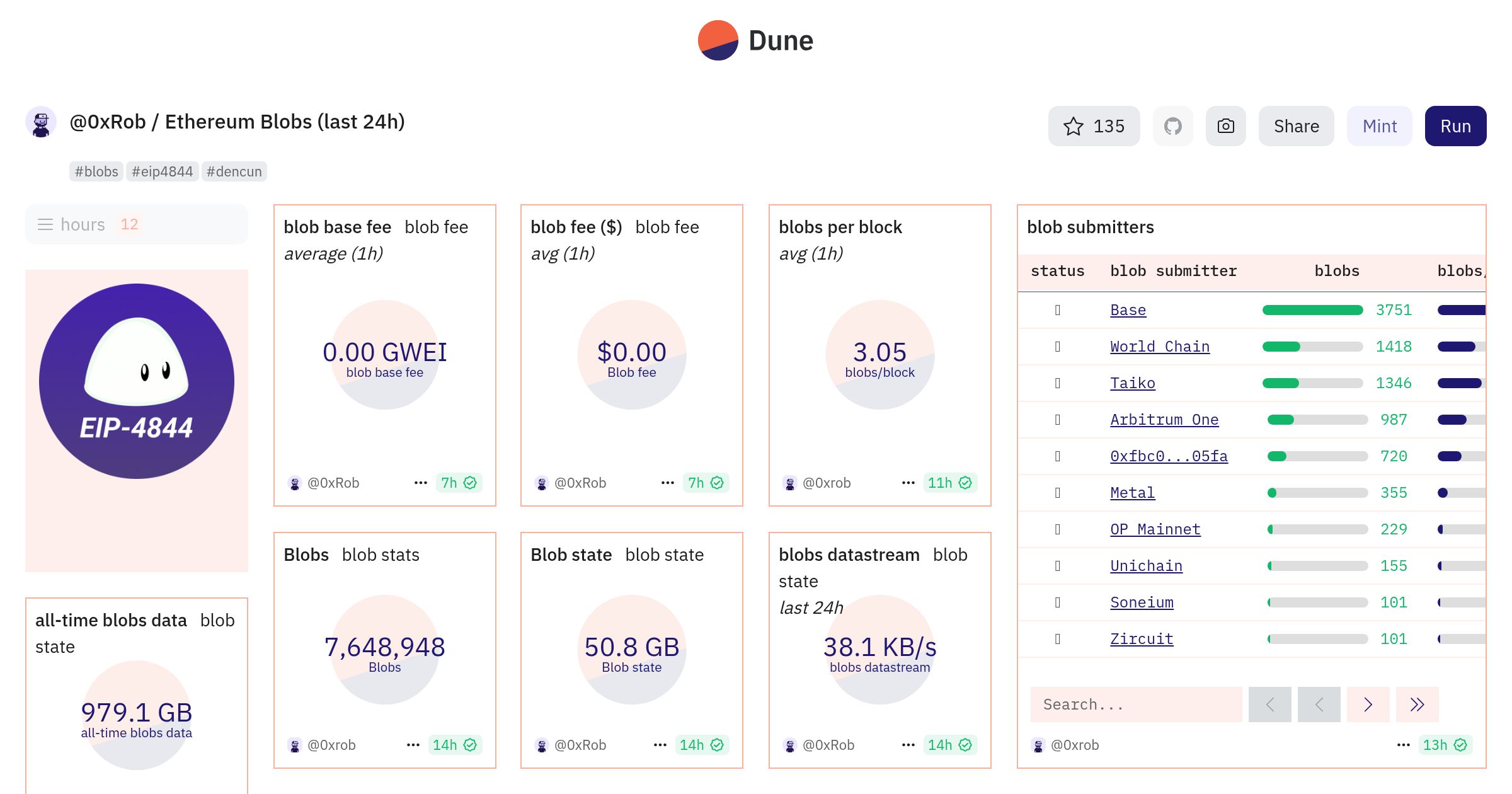
Task: Open the Zircuit submitter link
Action: click(1142, 639)
